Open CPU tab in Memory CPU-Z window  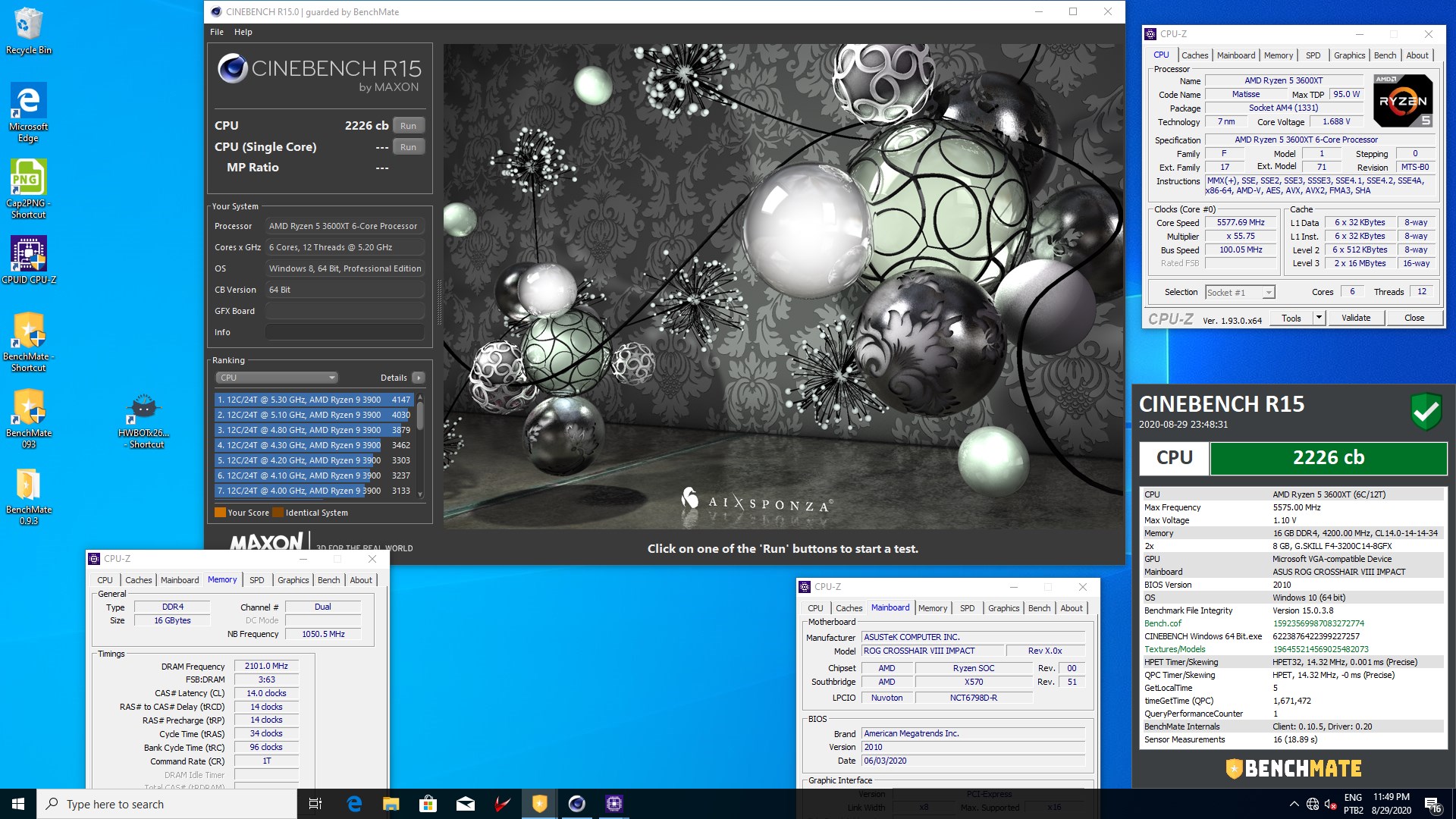tap(105, 580)
